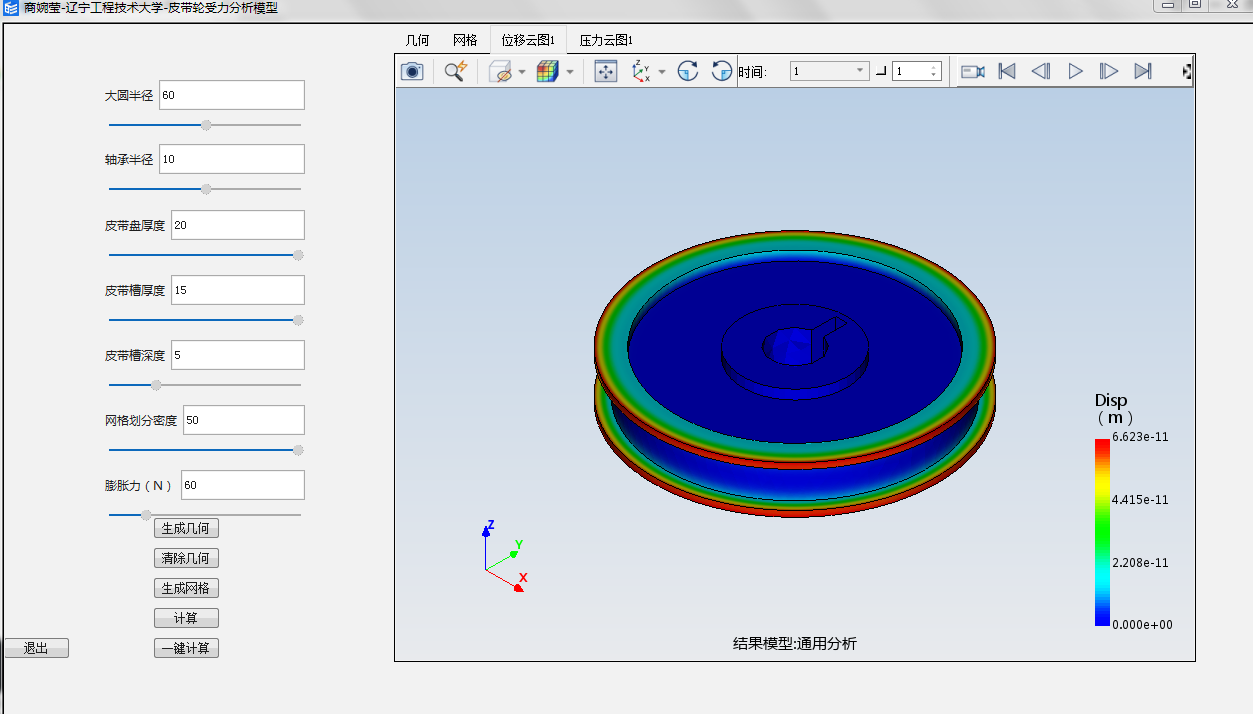Screen dimensions: 1253x714
Task: Open the 压力云图1 tab
Action: coord(606,40)
